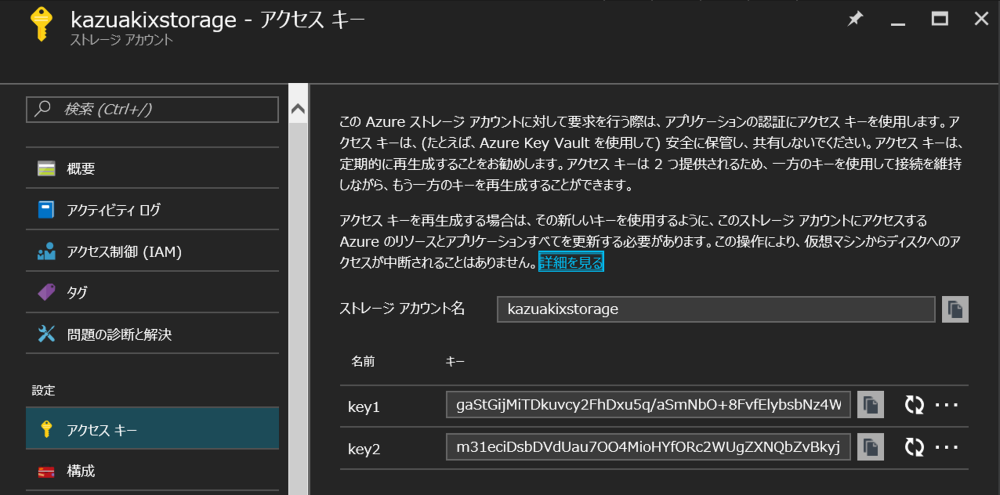1000x495 pixels.
Task: Copy the key2 value to clipboard
Action: (871, 447)
